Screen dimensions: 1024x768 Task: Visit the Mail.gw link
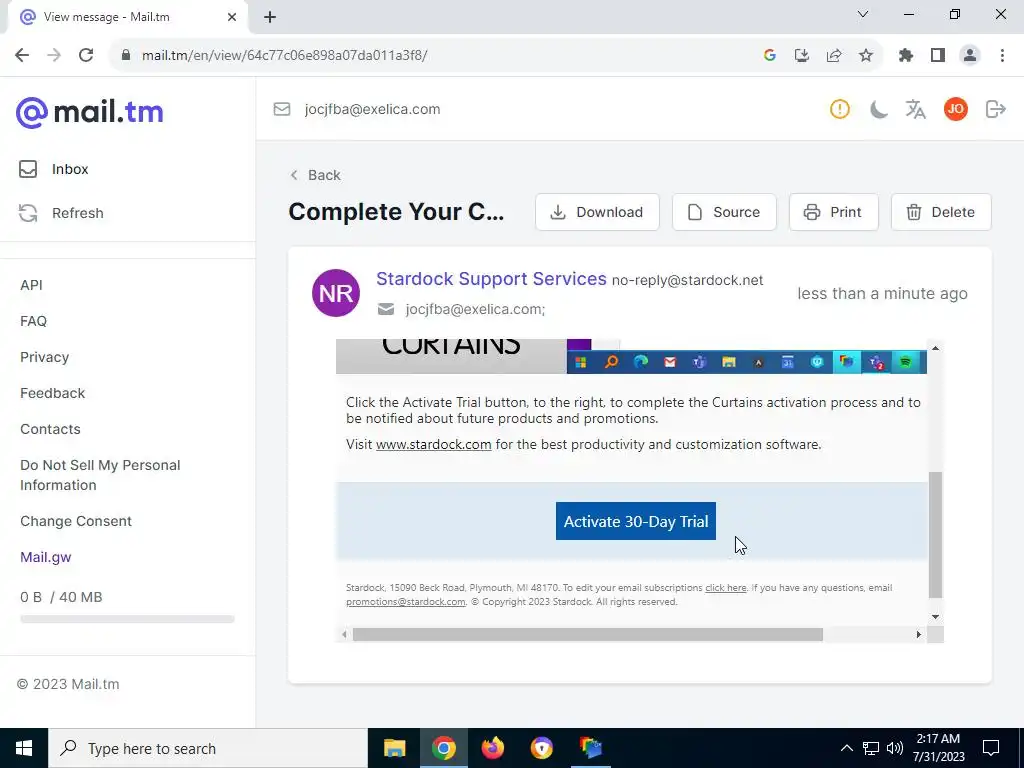[x=46, y=557]
